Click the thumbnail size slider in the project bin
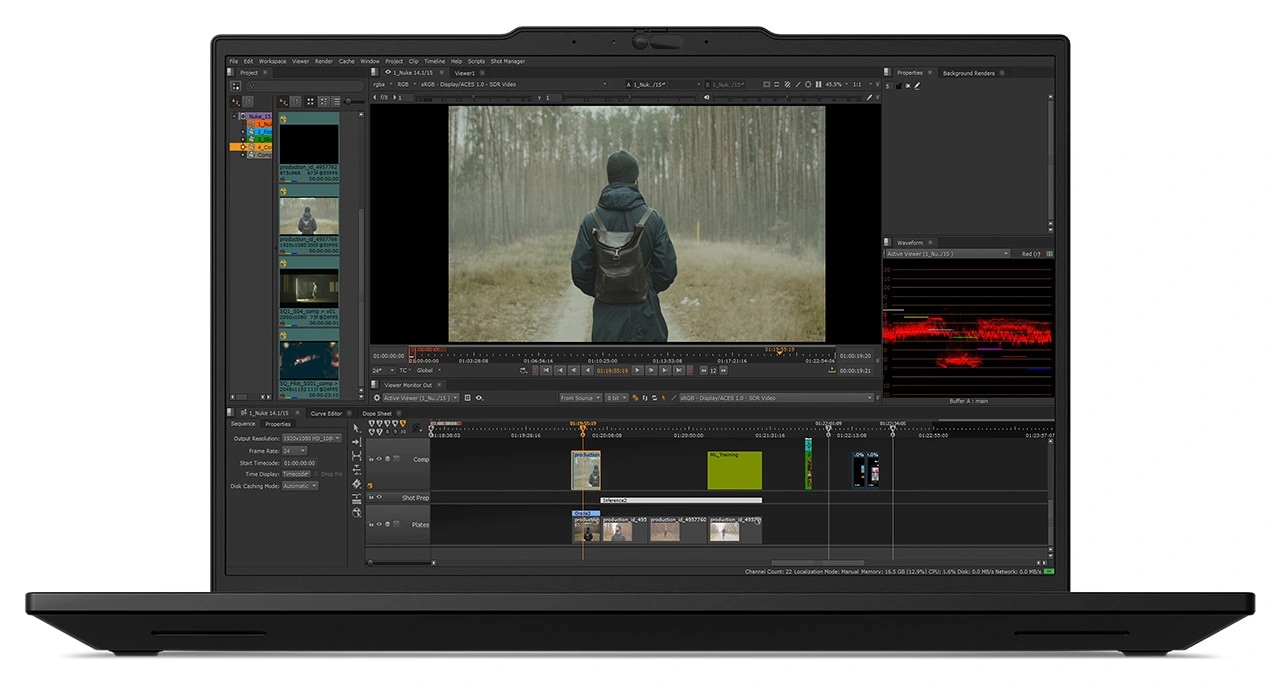This screenshot has width=1280, height=684. tap(348, 101)
